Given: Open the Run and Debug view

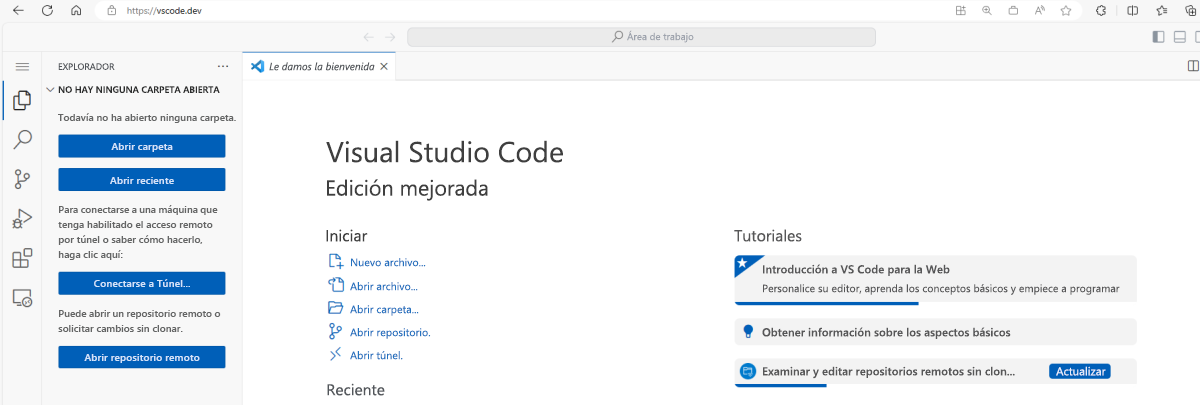Looking at the screenshot, I should click(x=21, y=219).
